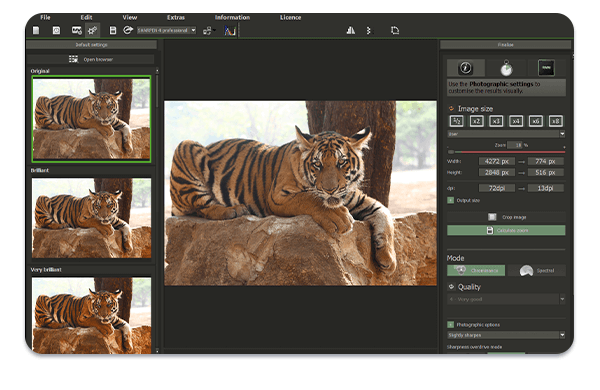Click the crop rotate icon in toolbar
Image resolution: width=600 pixels, height=390 pixels.
(x=395, y=30)
